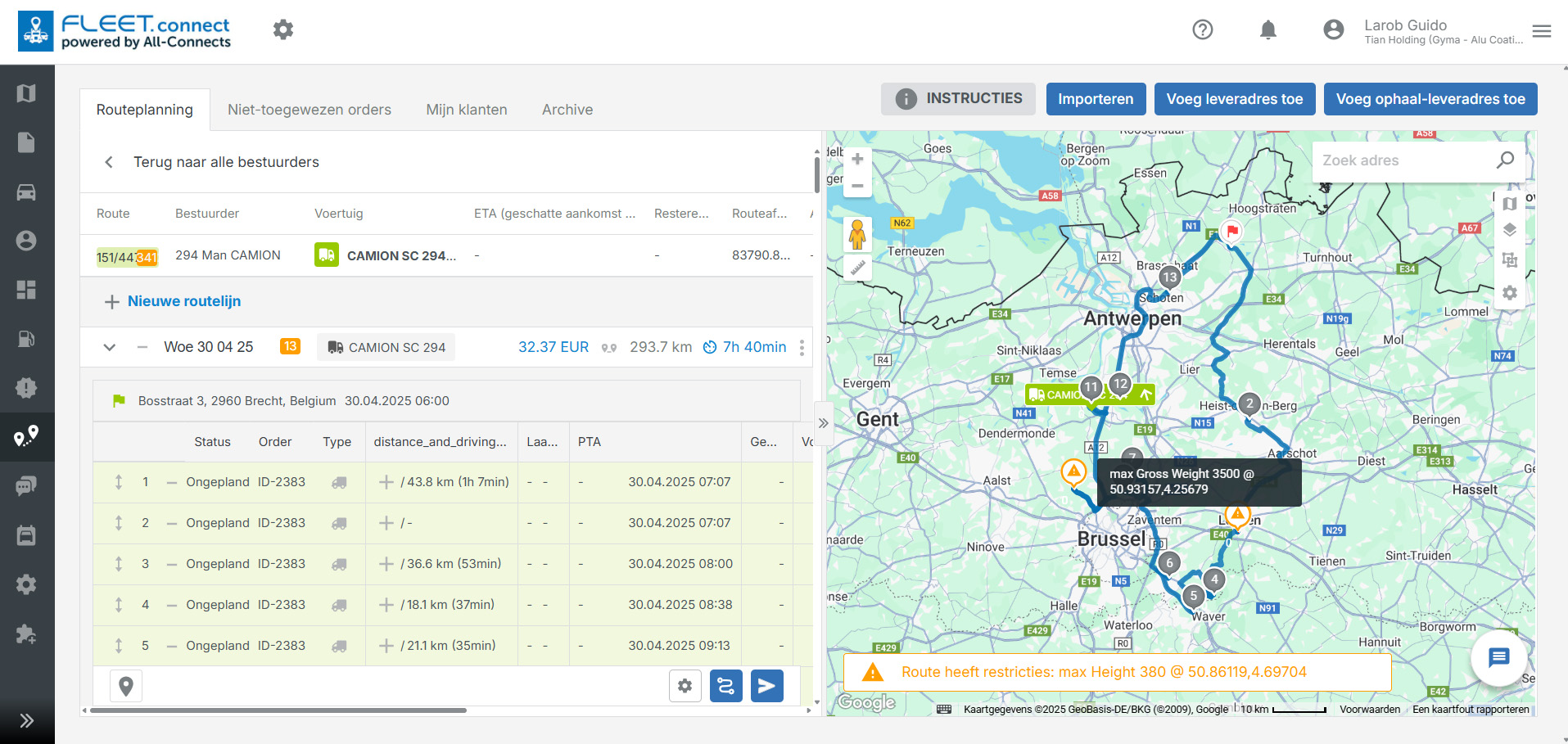Select the Routeplanning tab
Screen dimensions: 1568x744
click(145, 110)
